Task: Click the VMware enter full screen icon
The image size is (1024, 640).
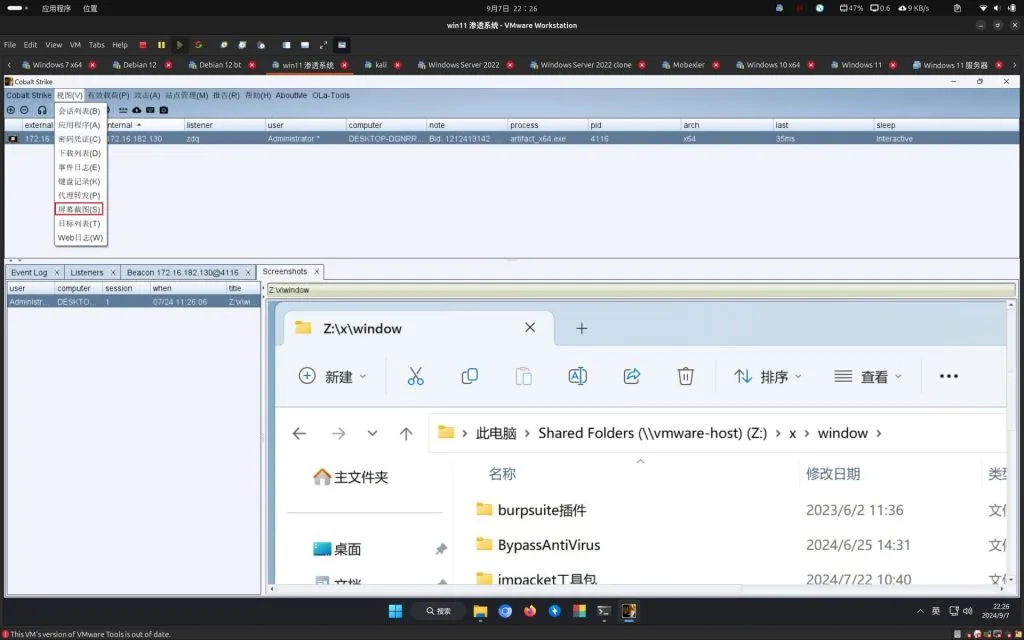Action: 323,45
